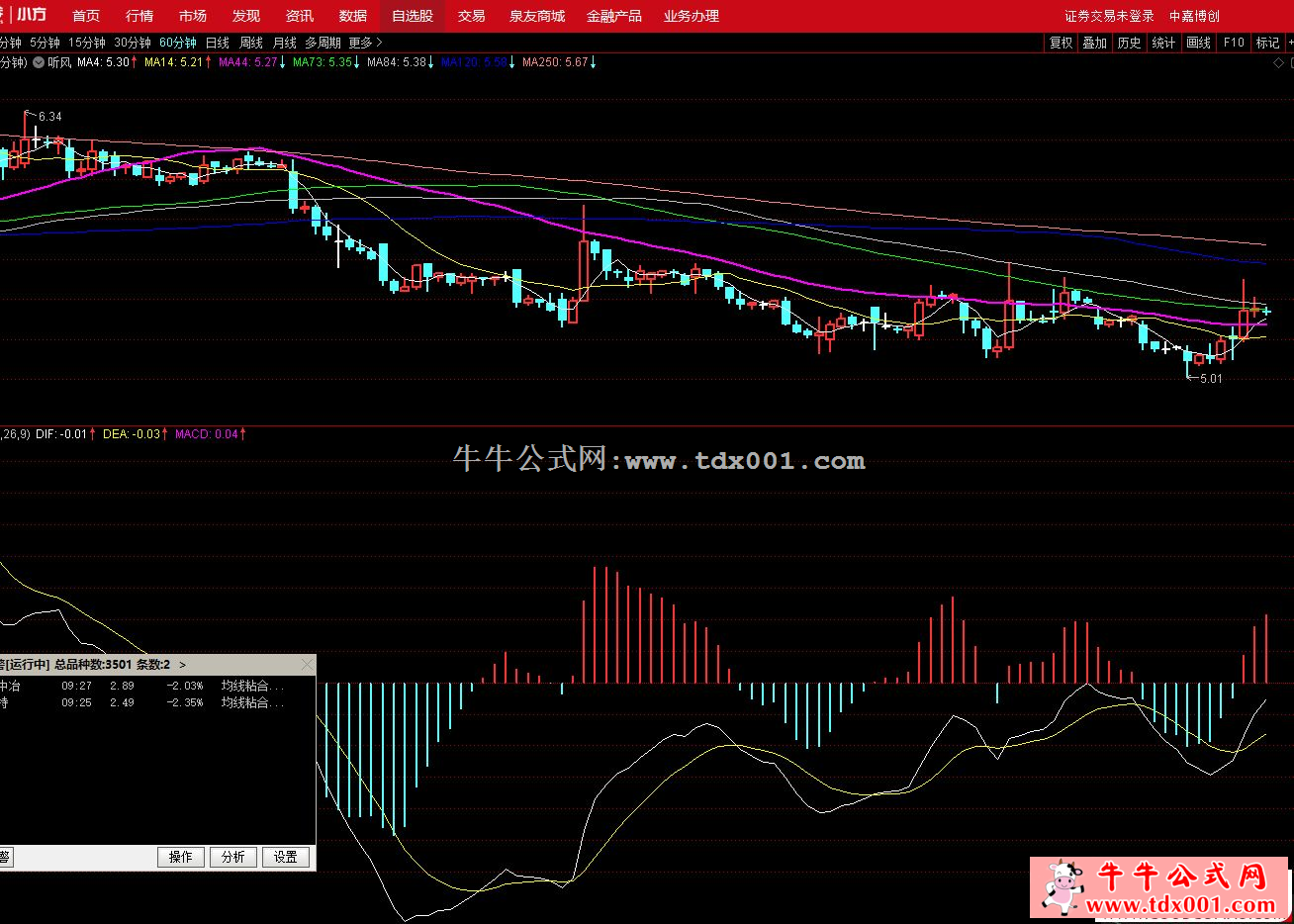This screenshot has width=1294, height=924.
Task: Switch chart to 5分钟 period
Action: 46,43
